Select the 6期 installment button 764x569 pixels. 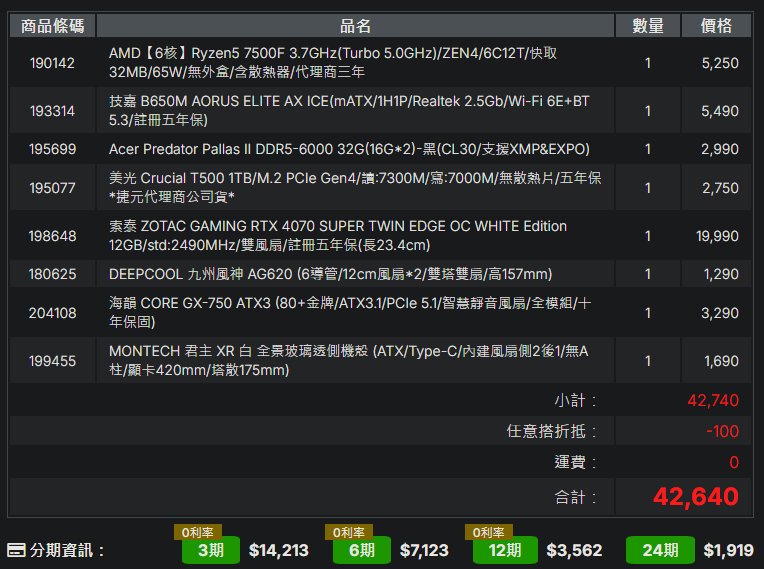(x=362, y=550)
